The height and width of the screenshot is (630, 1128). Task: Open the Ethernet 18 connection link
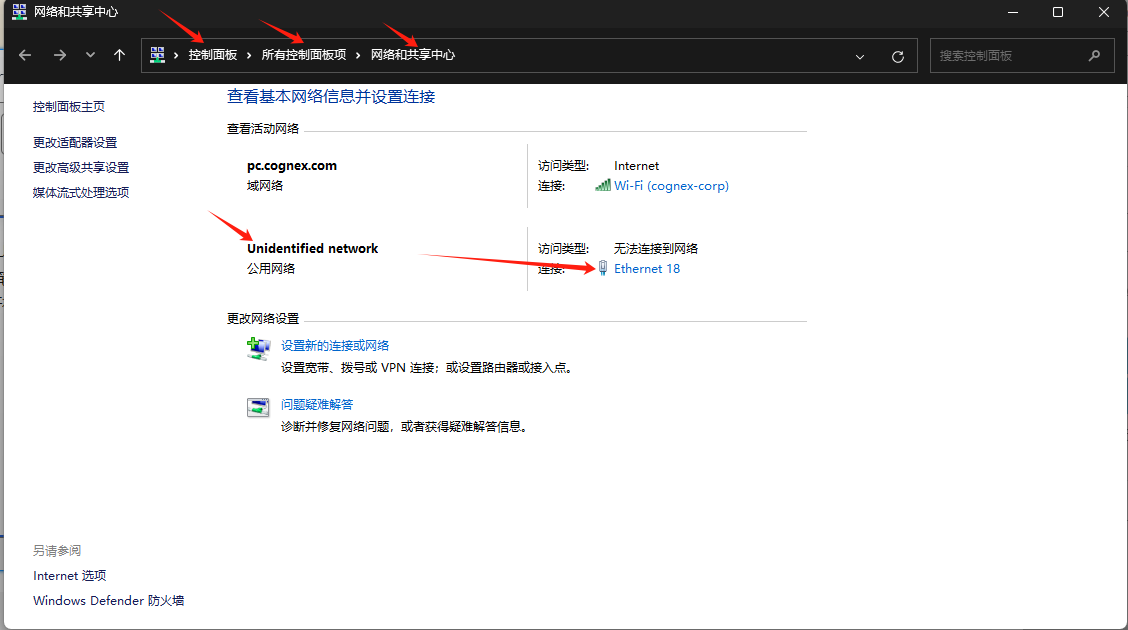click(x=647, y=269)
